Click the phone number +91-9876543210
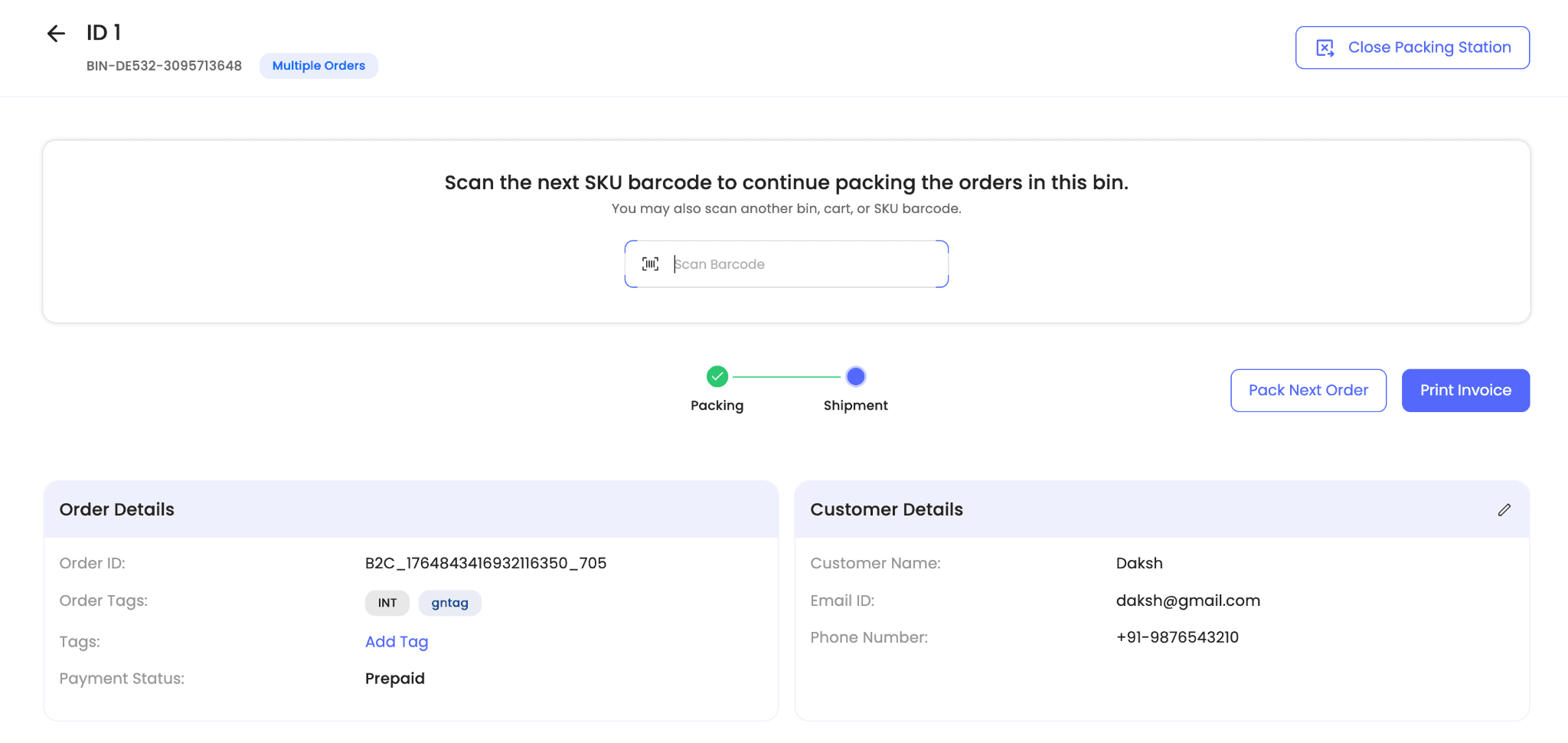 pyautogui.click(x=1177, y=637)
